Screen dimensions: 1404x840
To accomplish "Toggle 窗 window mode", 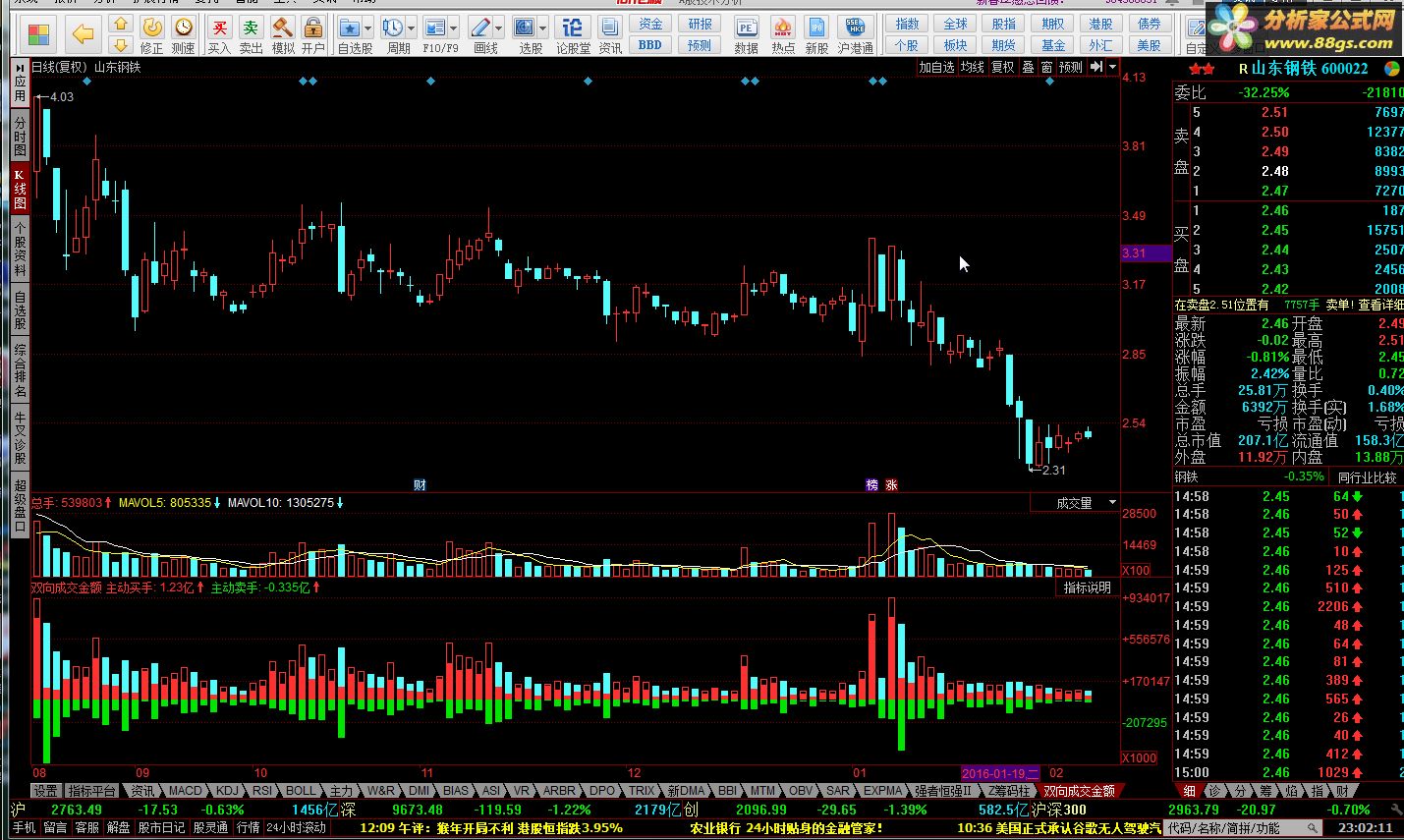I will pyautogui.click(x=1046, y=67).
